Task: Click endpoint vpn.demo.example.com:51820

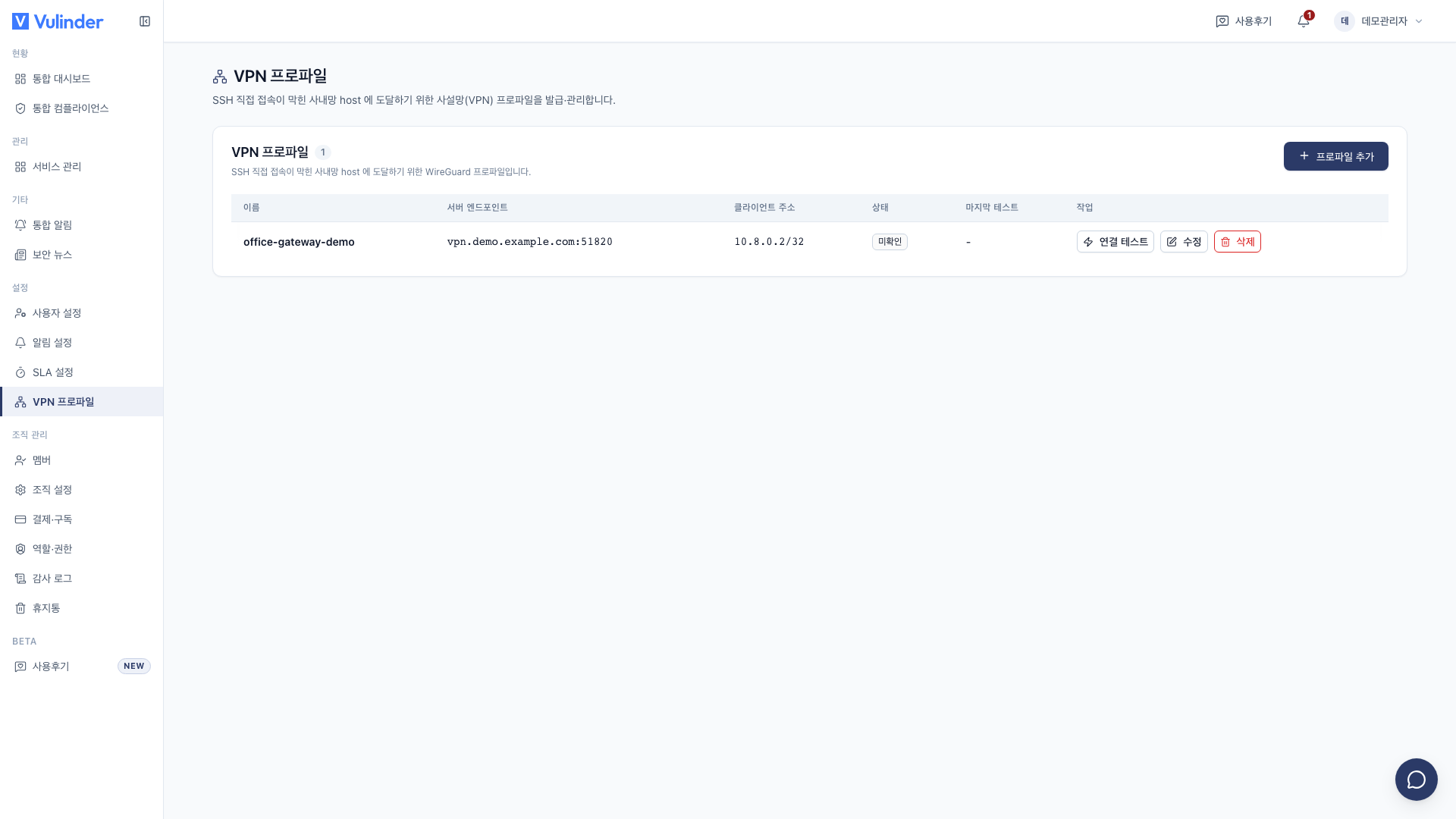Action: click(530, 242)
